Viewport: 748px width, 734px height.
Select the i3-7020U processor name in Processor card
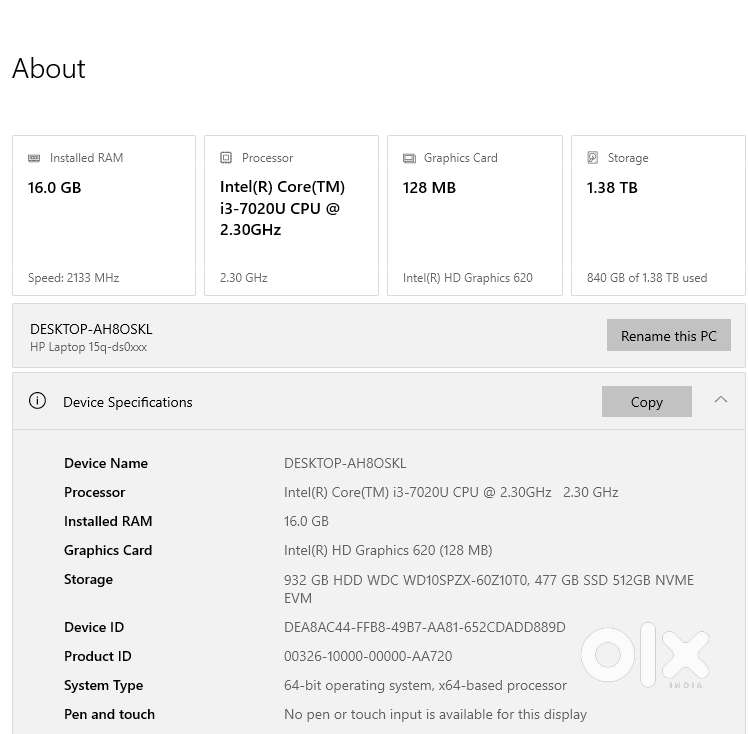[280, 208]
